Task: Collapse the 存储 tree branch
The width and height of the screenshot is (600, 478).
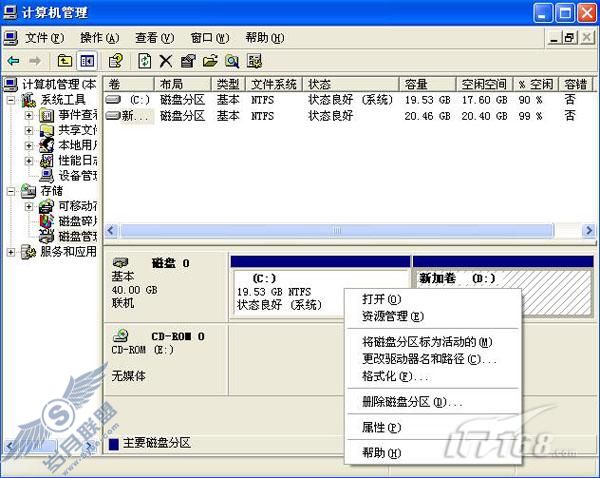Action: pyautogui.click(x=11, y=191)
